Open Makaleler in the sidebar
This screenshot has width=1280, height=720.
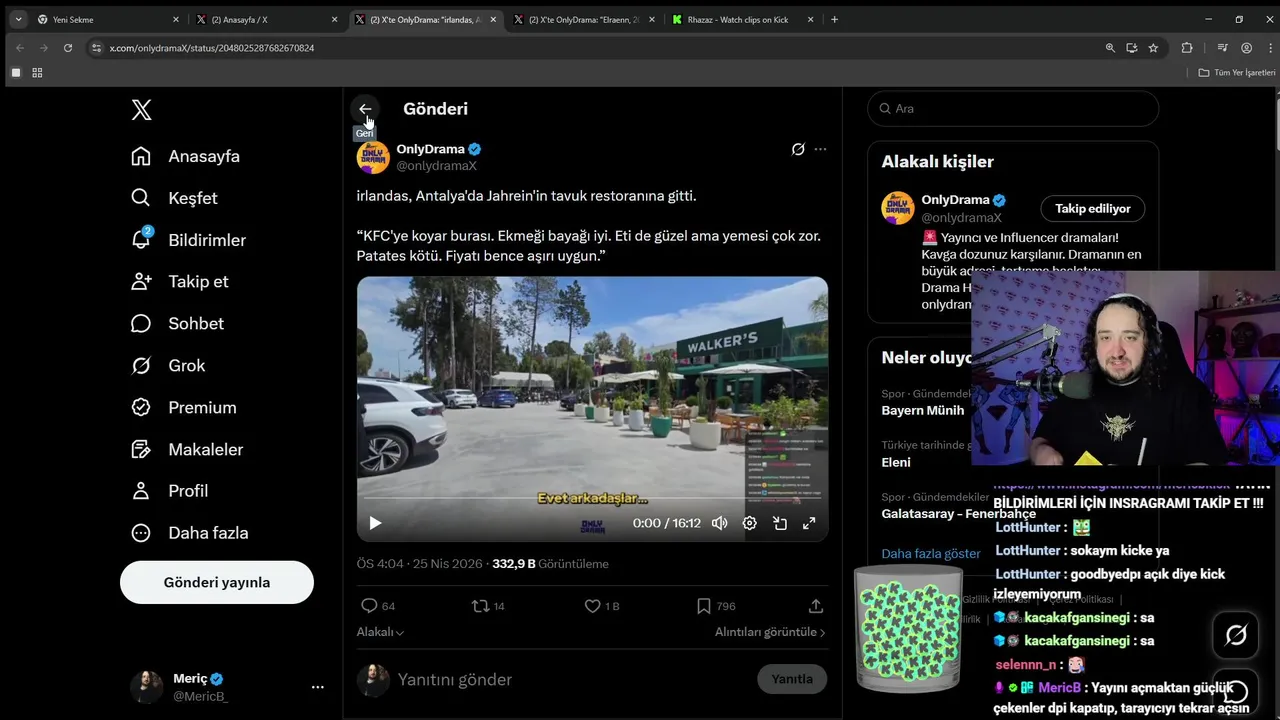(187, 449)
